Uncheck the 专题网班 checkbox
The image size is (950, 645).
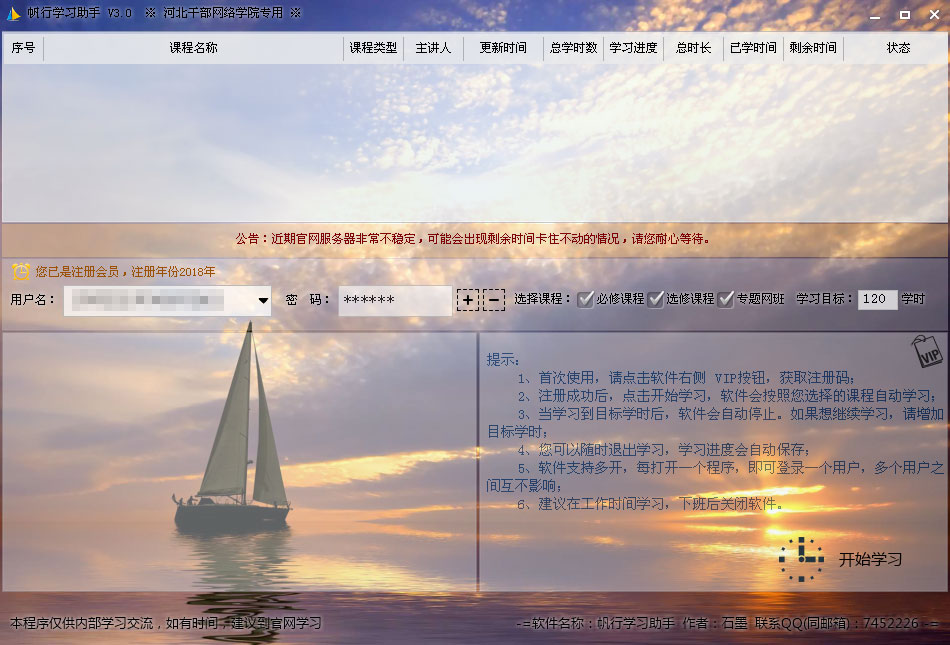pyautogui.click(x=728, y=298)
